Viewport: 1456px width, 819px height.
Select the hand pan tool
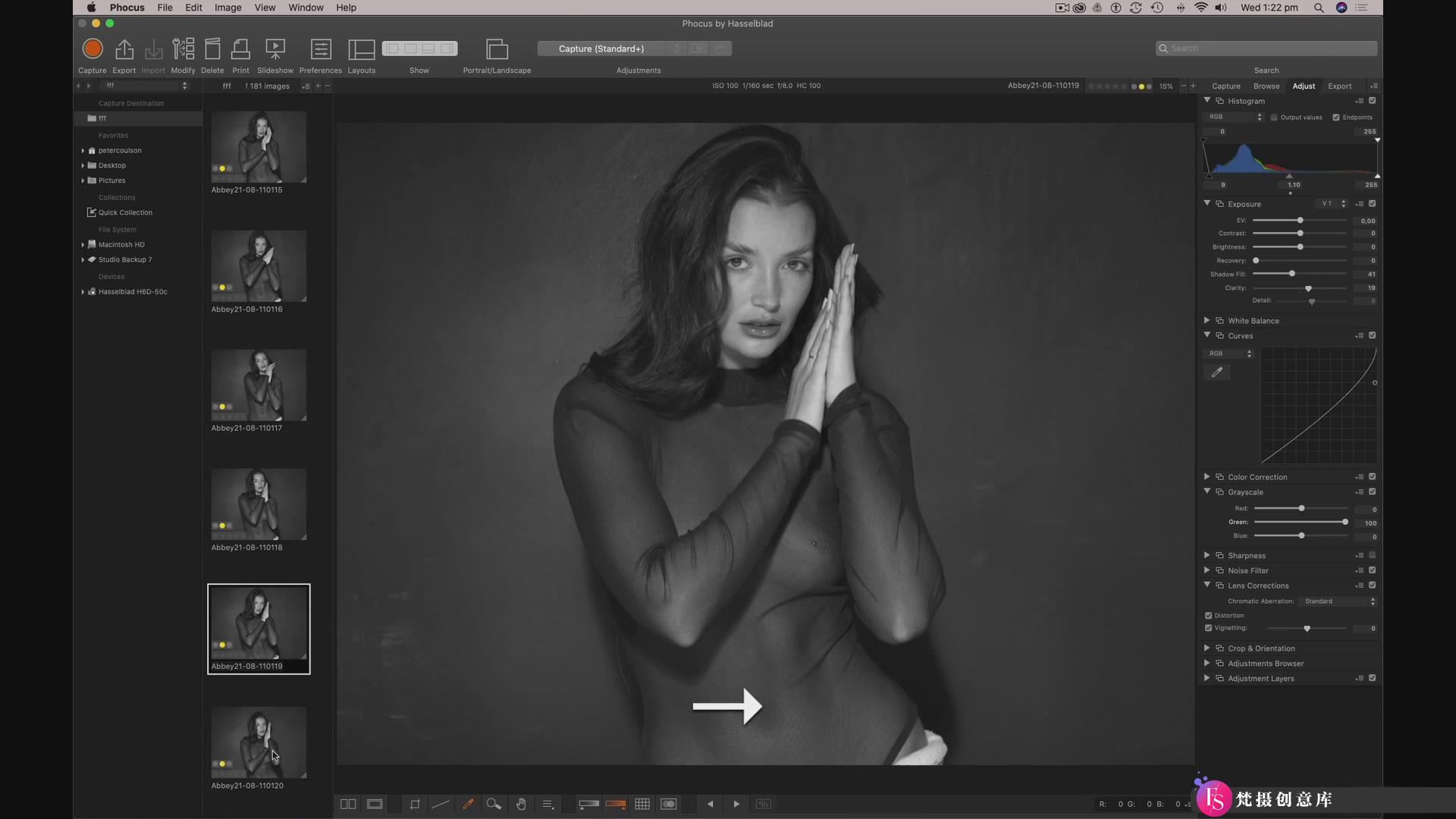tap(521, 804)
